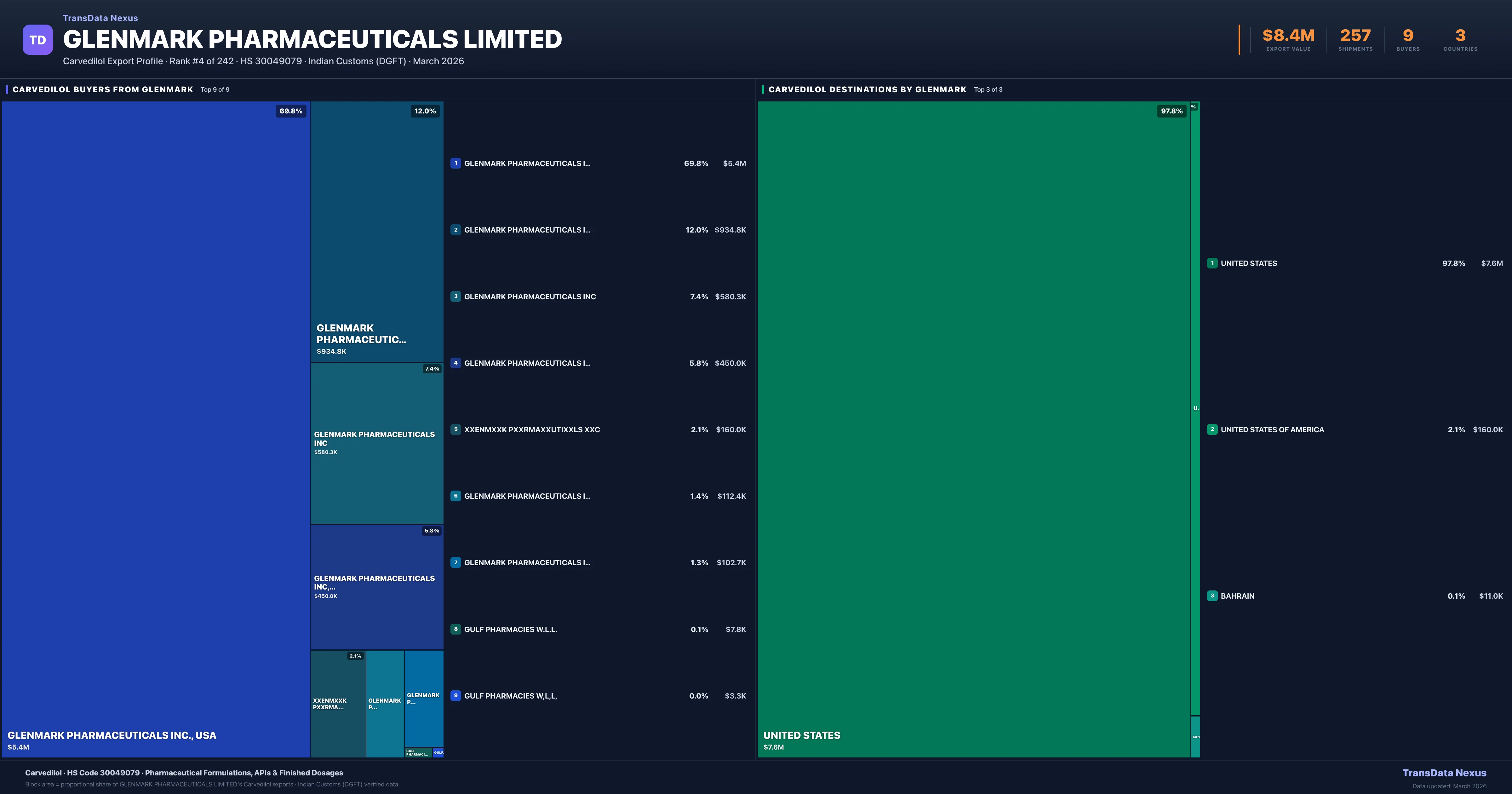This screenshot has width=1512, height=794.
Task: Click rank badge 3 next to BAHRAIN
Action: pyautogui.click(x=1213, y=595)
